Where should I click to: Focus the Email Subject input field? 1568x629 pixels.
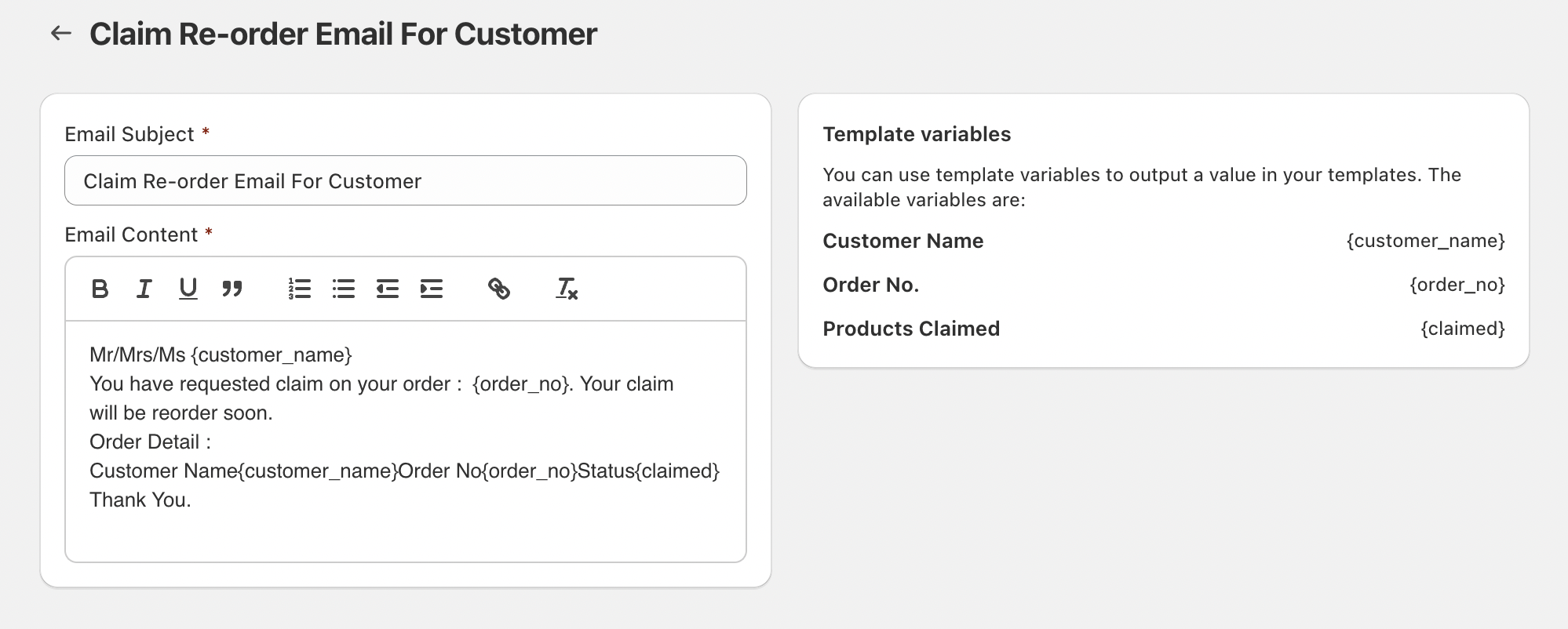click(x=405, y=181)
